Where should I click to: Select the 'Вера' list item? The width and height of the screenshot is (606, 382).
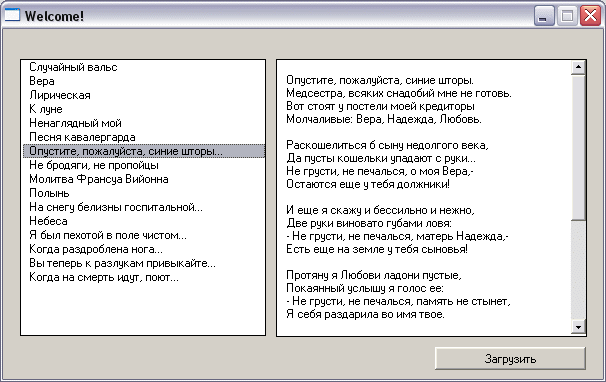pos(144,81)
